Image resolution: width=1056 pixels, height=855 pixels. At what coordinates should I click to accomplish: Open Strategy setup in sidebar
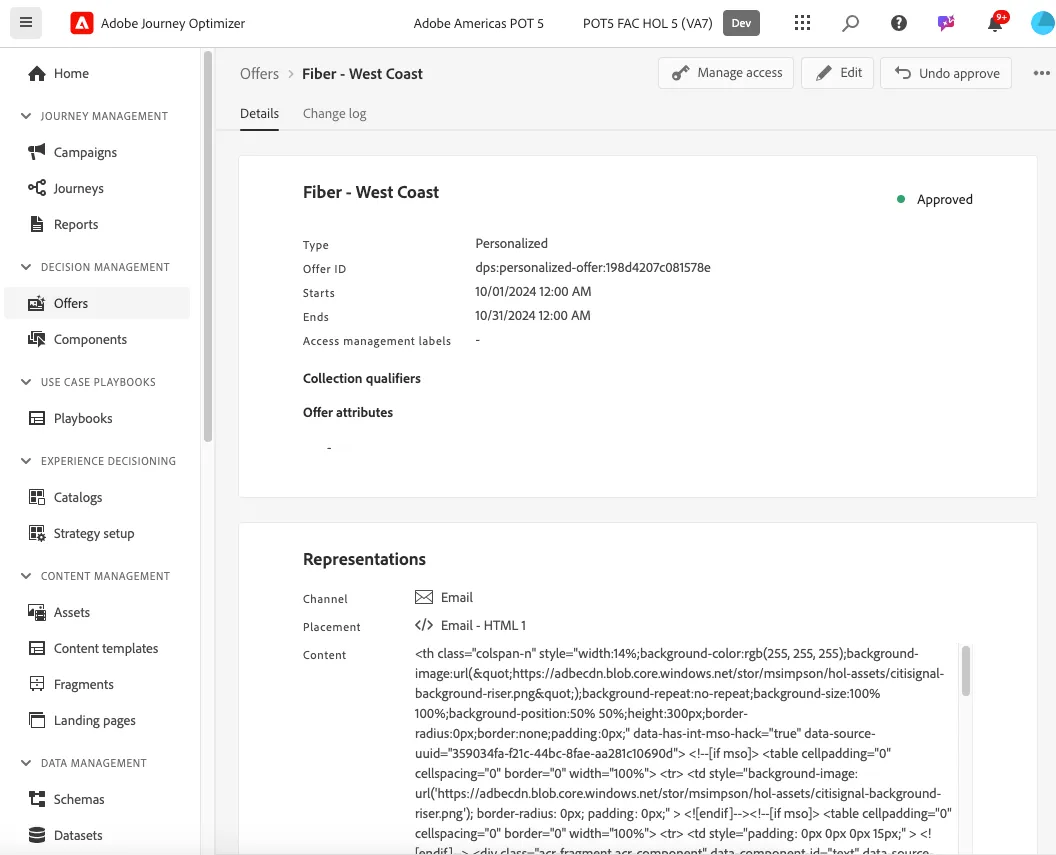click(x=94, y=533)
